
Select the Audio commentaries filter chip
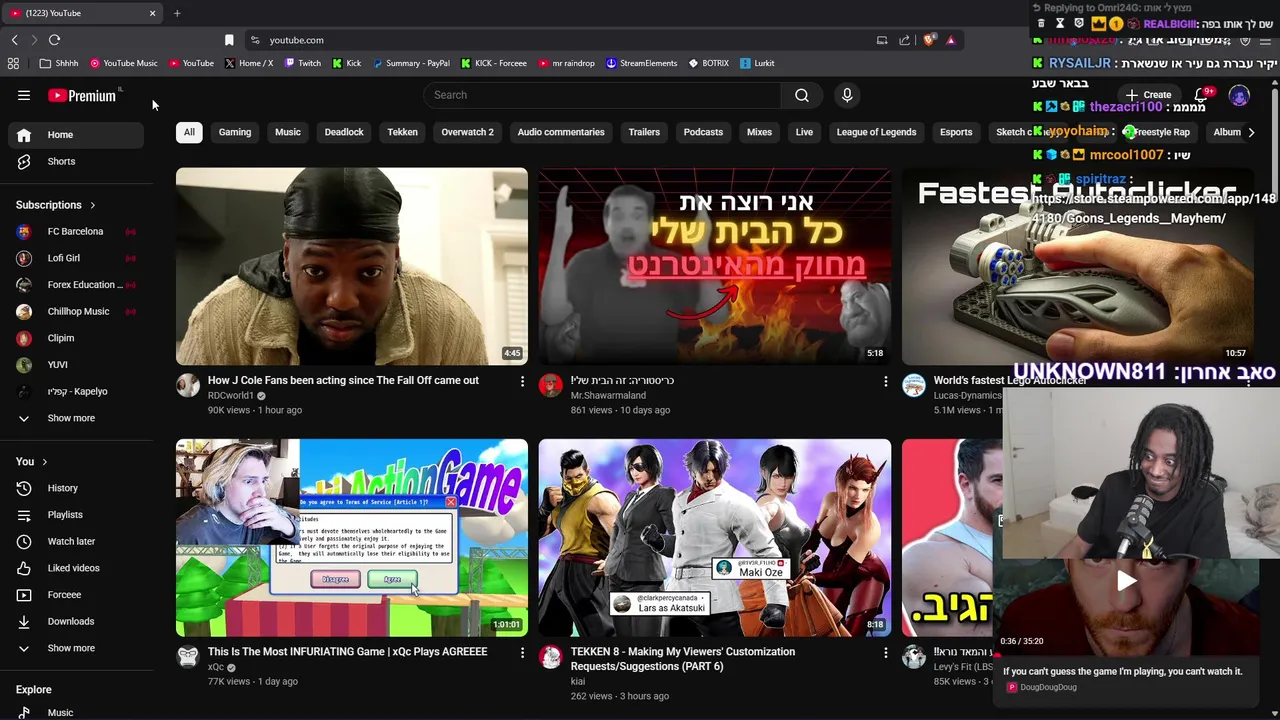click(561, 132)
